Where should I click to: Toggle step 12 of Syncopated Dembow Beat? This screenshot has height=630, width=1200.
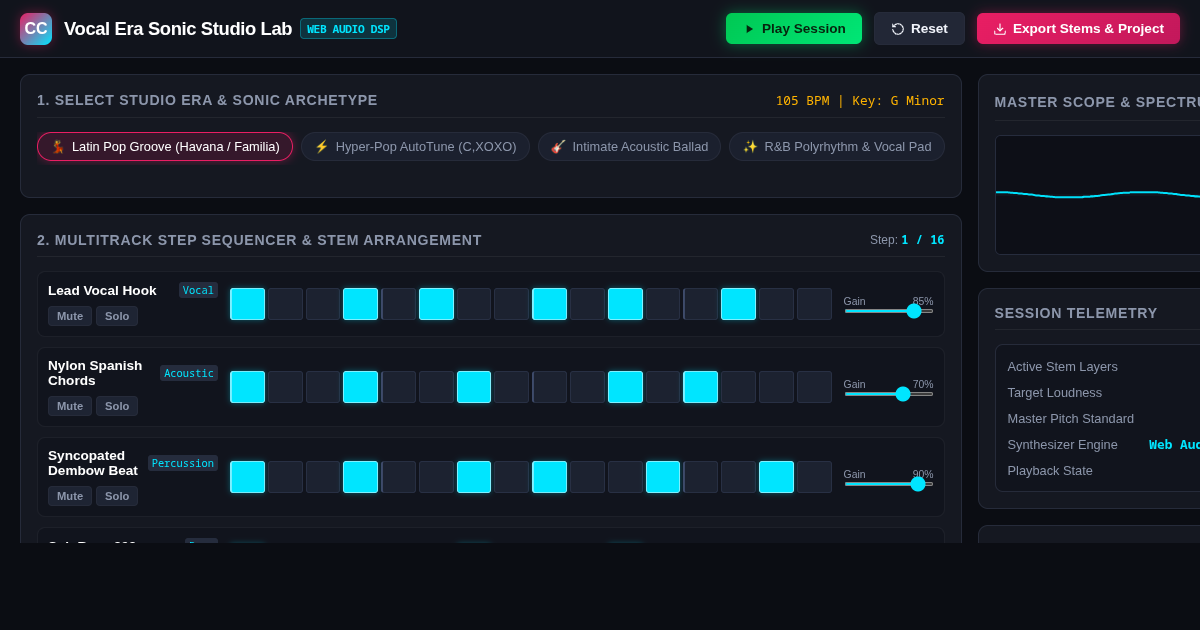663,477
